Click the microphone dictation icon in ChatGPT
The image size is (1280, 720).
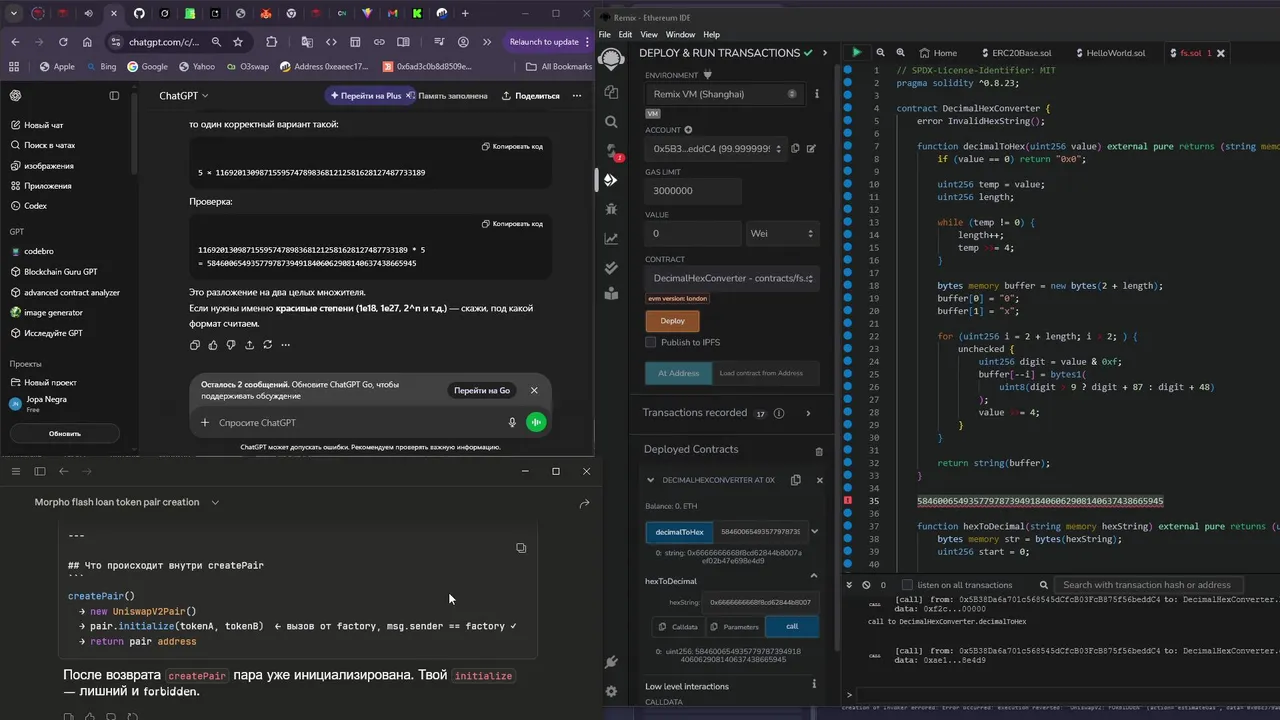[512, 422]
